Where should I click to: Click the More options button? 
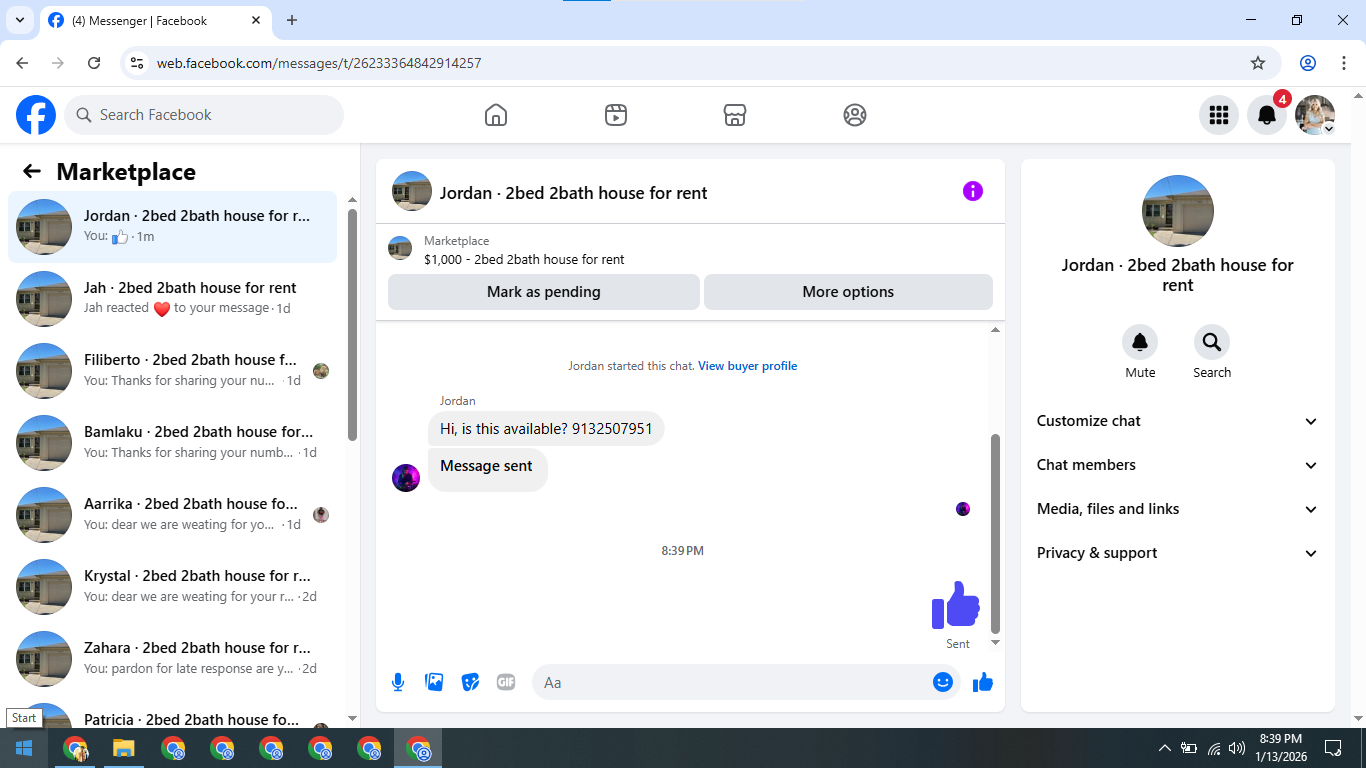pos(848,292)
